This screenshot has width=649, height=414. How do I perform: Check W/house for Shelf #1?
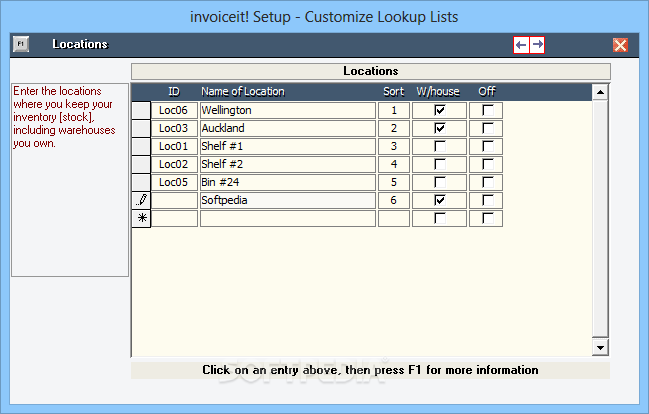click(440, 147)
